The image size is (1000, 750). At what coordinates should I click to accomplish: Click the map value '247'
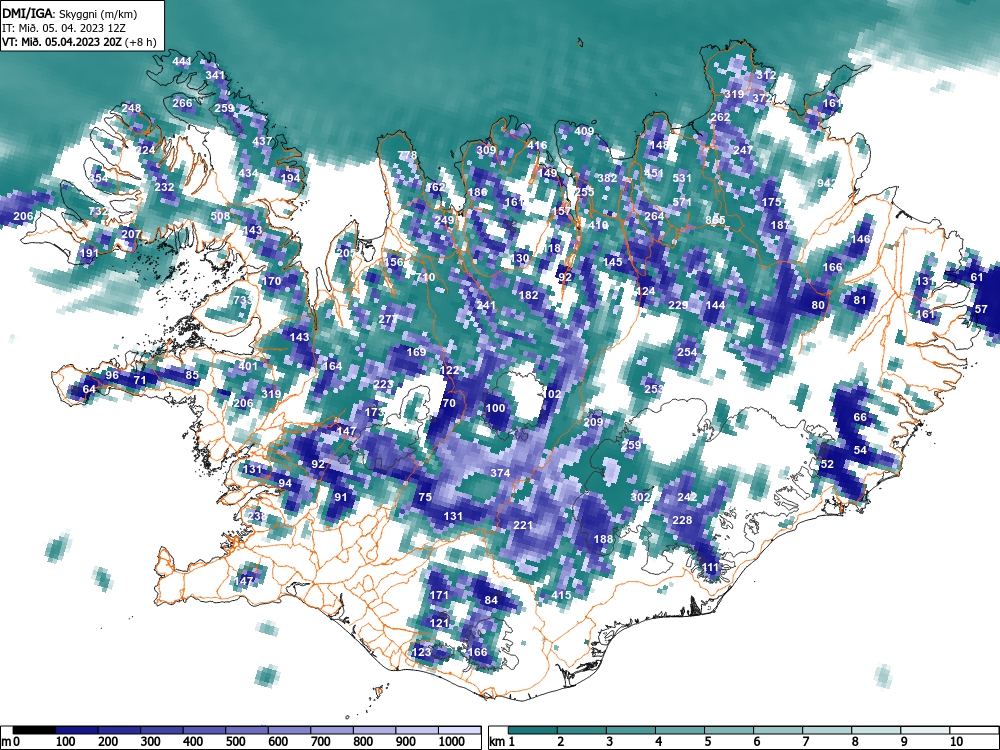tap(743, 150)
